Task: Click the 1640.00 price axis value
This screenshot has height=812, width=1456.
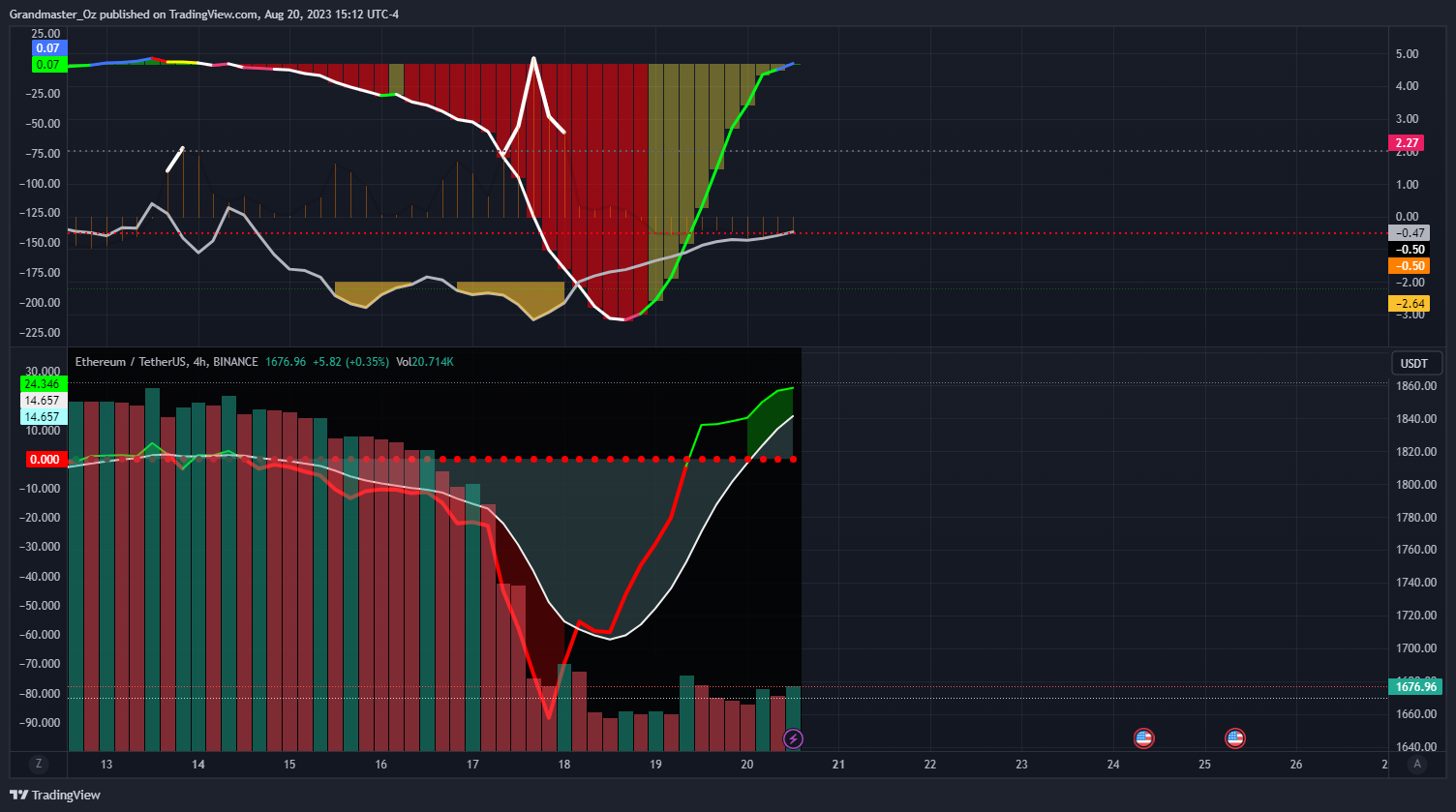Action: [1415, 747]
